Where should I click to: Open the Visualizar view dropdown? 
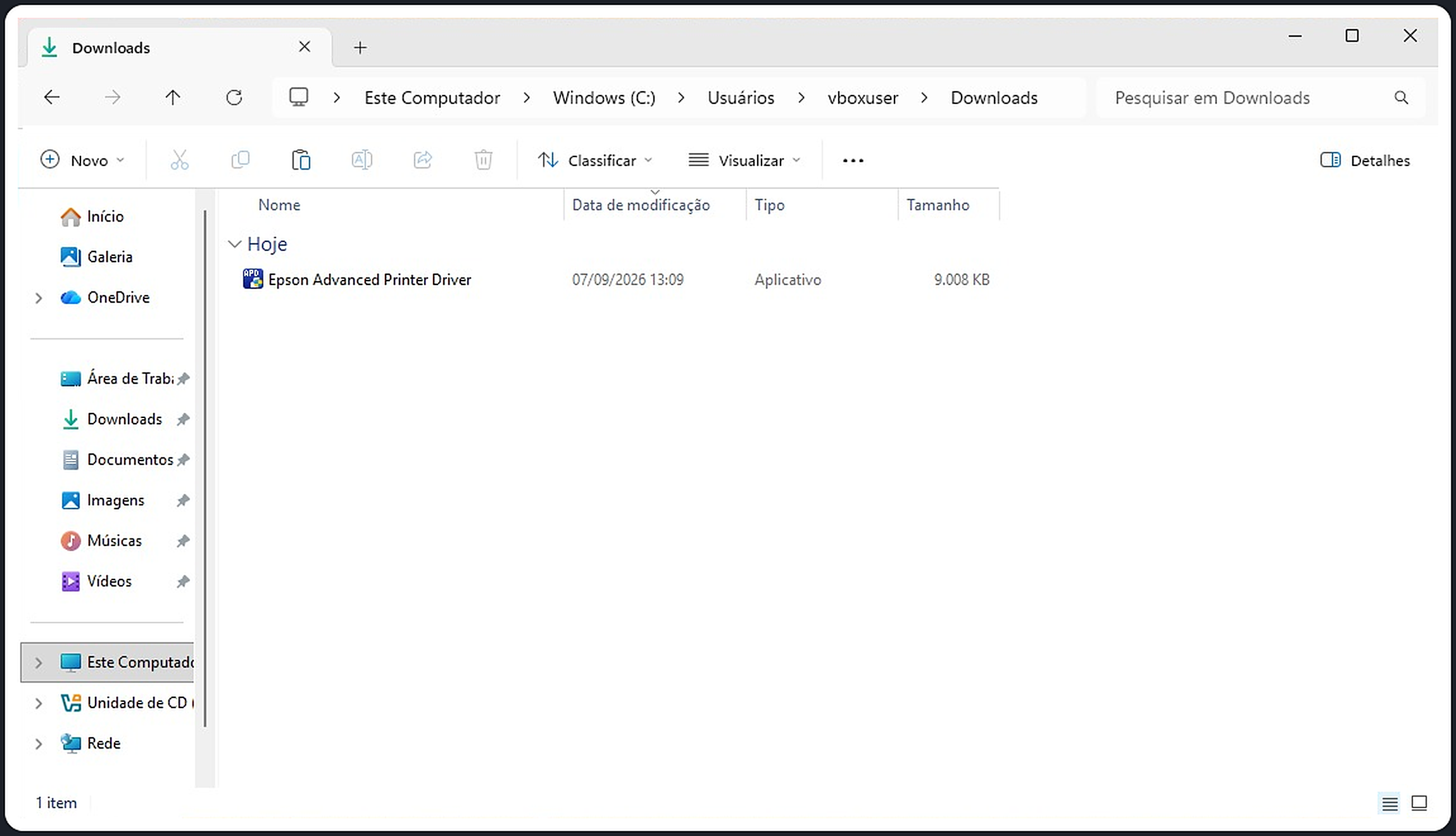pyautogui.click(x=744, y=160)
